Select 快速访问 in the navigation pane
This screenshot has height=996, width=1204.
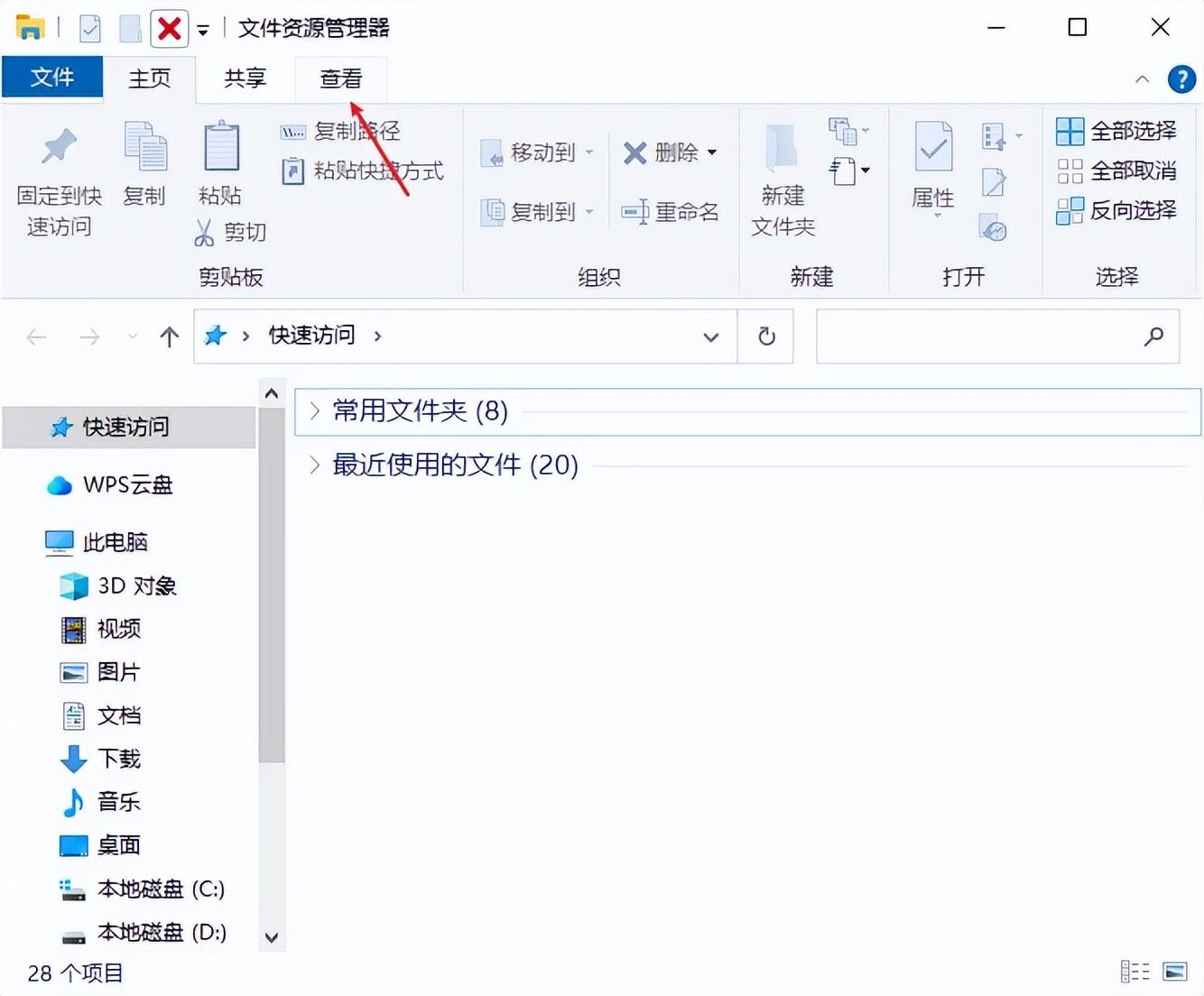tap(129, 427)
